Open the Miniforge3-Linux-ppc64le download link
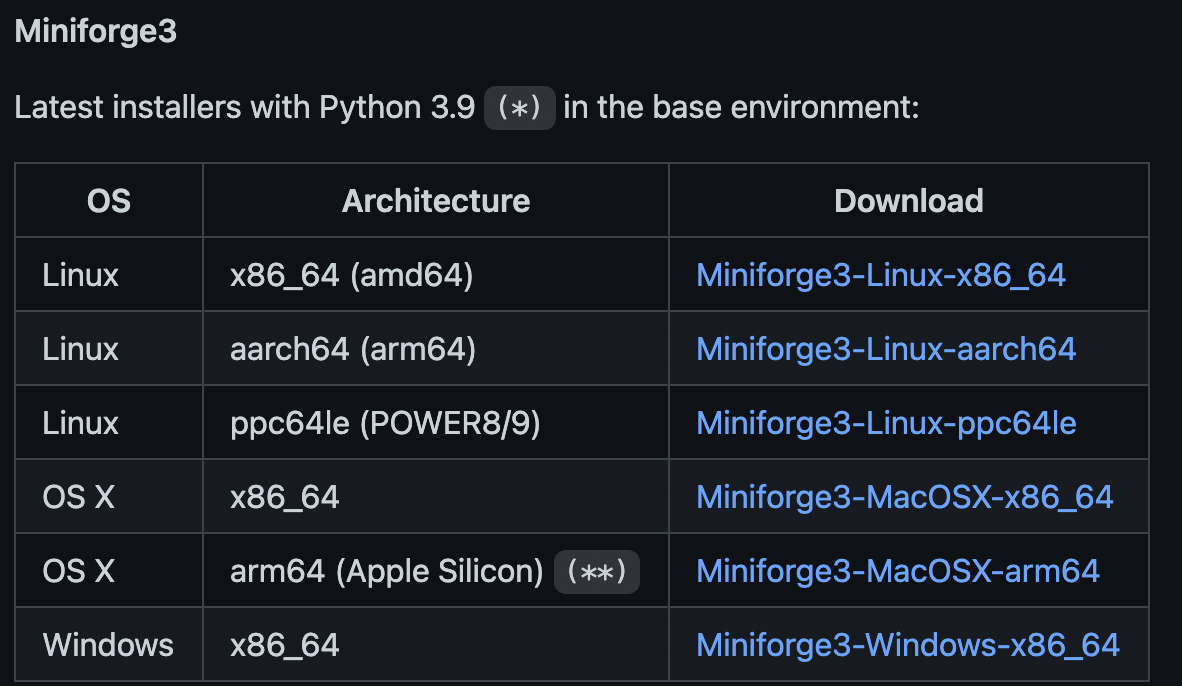The width and height of the screenshot is (1182, 686). click(x=886, y=423)
